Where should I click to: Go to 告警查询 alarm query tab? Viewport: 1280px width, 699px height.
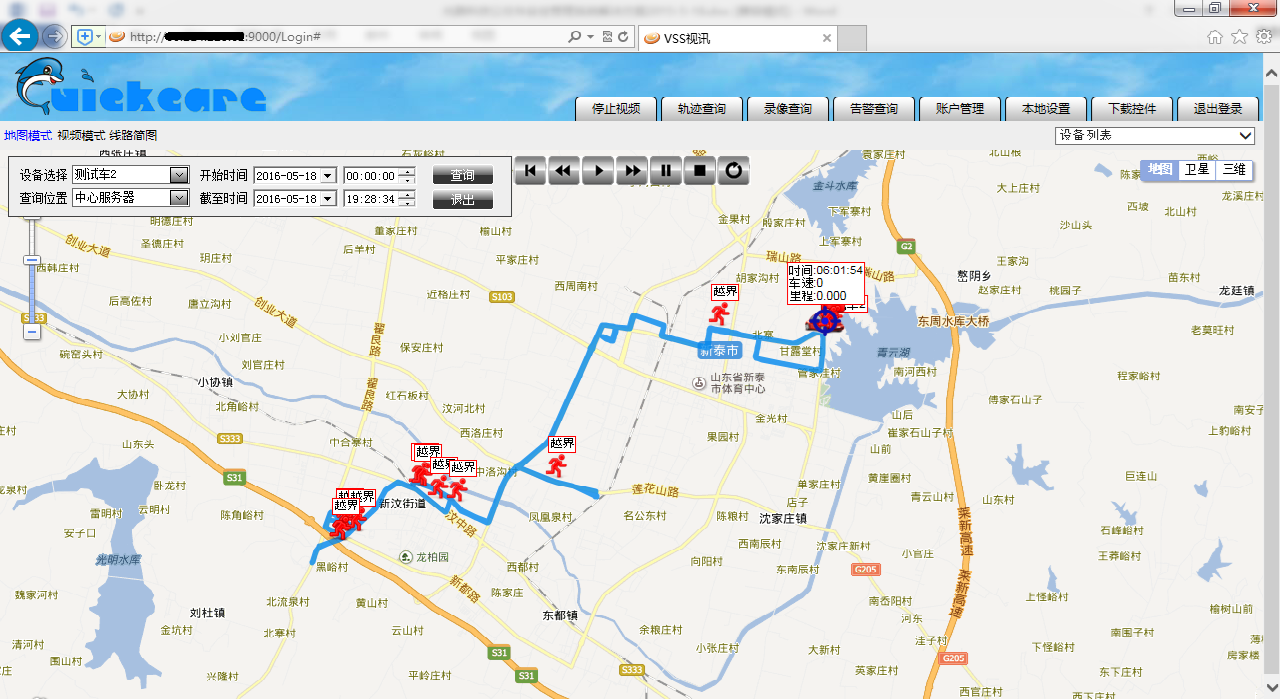tap(873, 109)
